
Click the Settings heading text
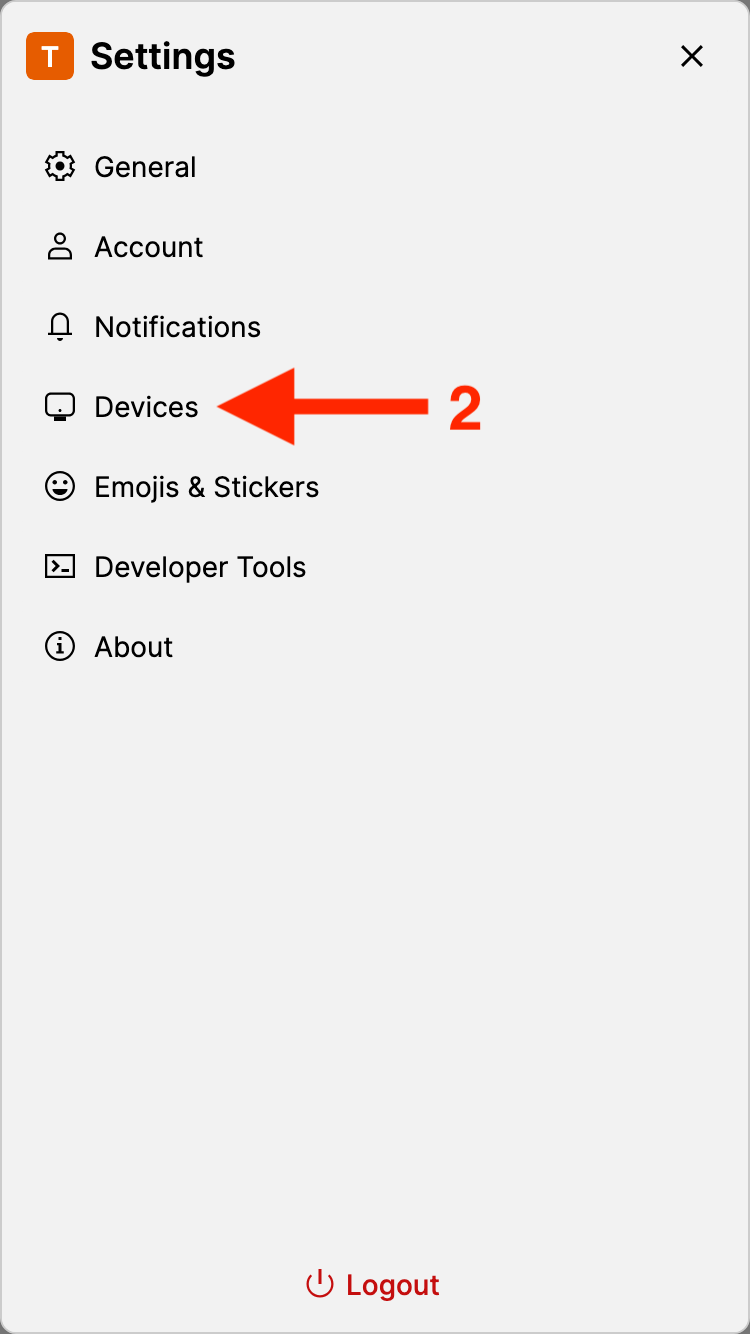(x=163, y=56)
